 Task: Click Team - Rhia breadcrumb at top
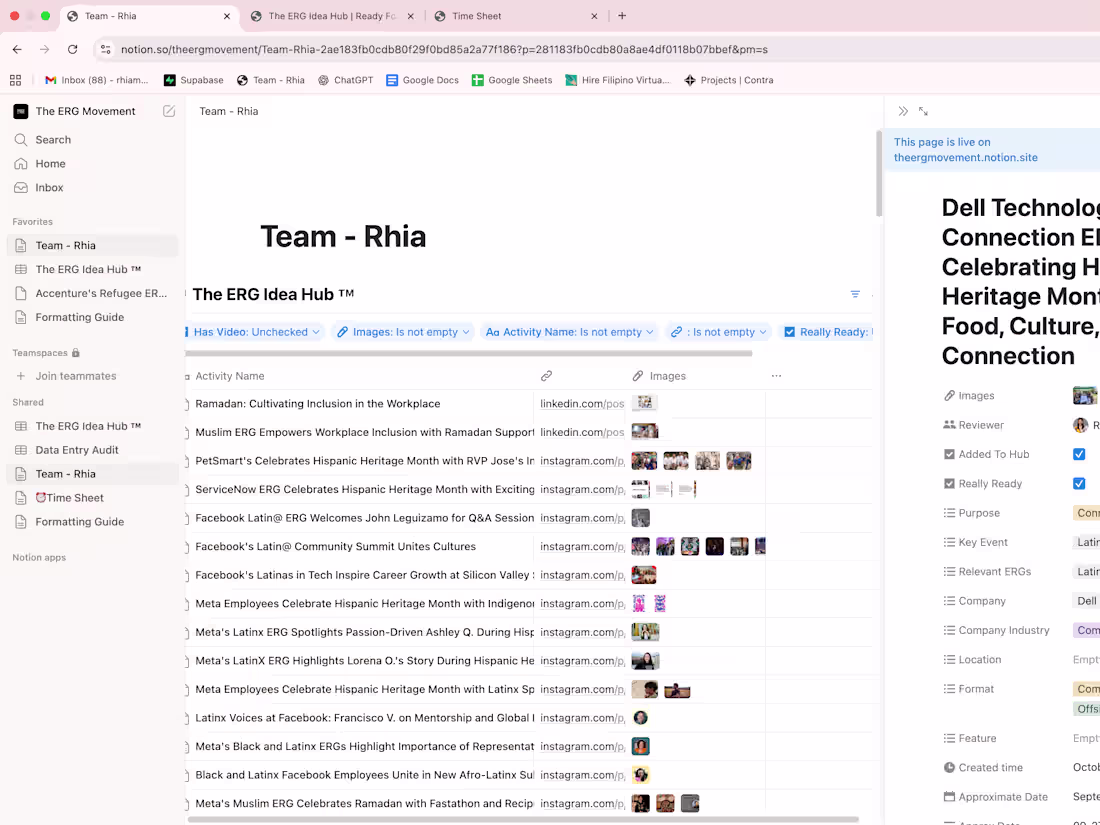229,111
